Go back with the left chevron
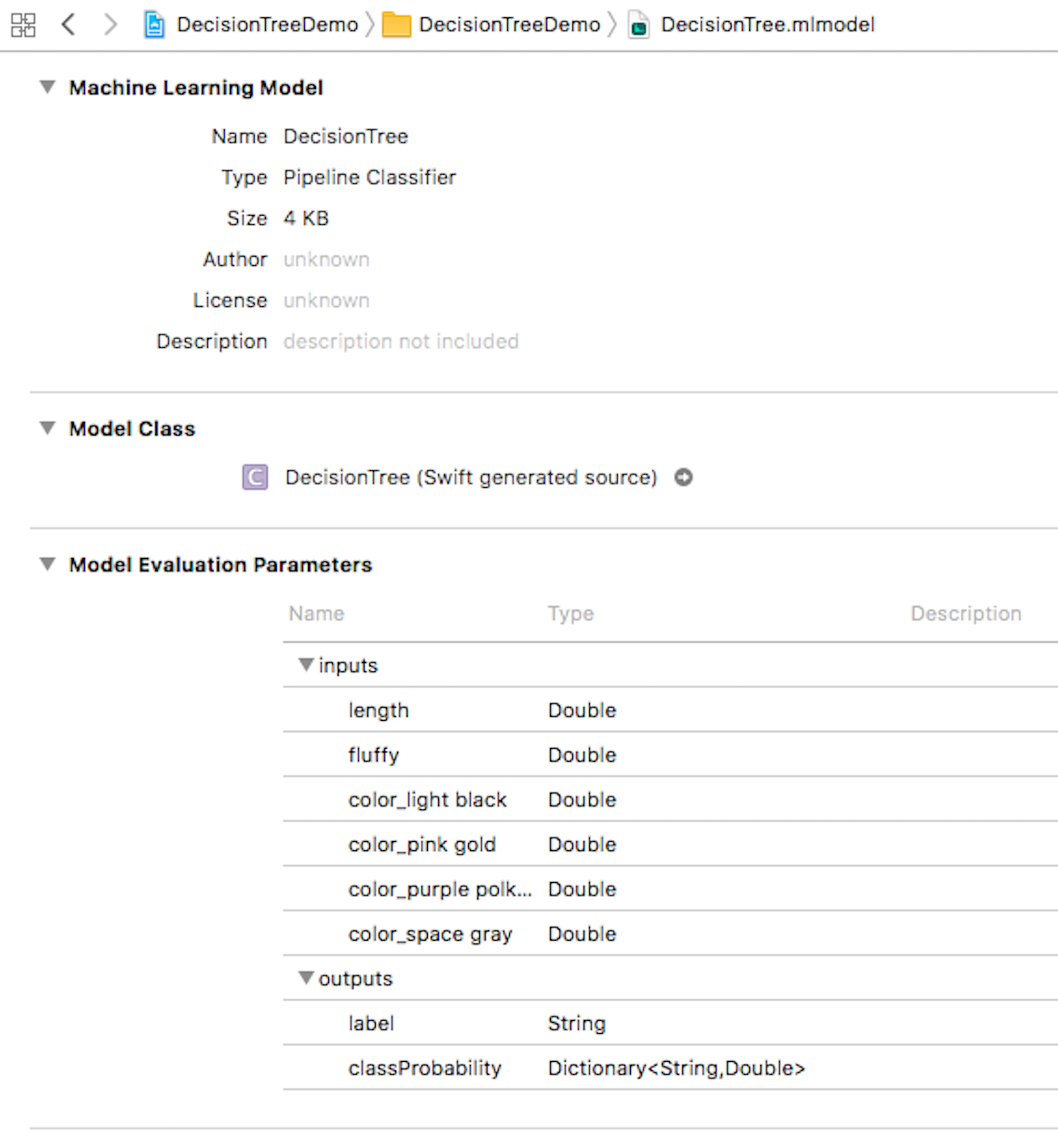This screenshot has height=1148, width=1058. pyautogui.click(x=68, y=25)
